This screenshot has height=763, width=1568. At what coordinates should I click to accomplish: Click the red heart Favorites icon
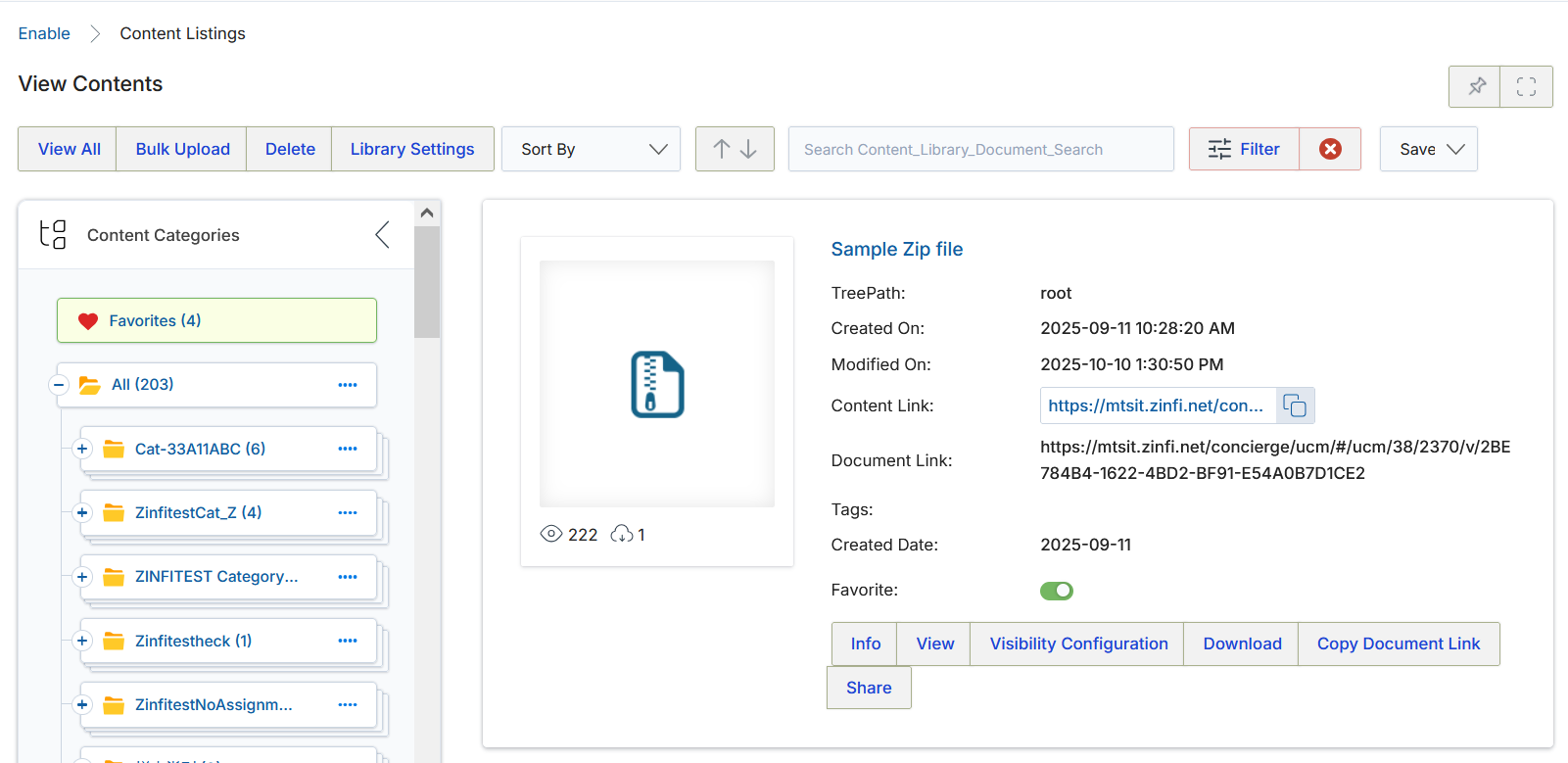click(88, 321)
